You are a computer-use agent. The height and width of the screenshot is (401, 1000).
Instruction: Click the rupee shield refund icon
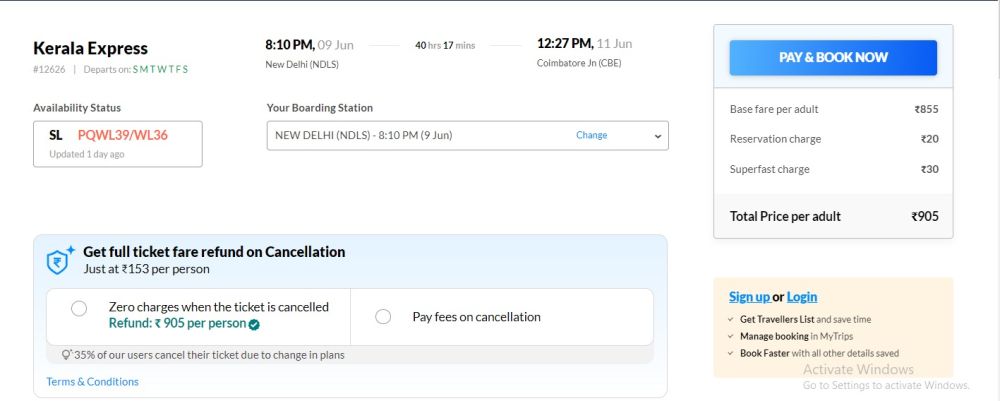pos(59,260)
